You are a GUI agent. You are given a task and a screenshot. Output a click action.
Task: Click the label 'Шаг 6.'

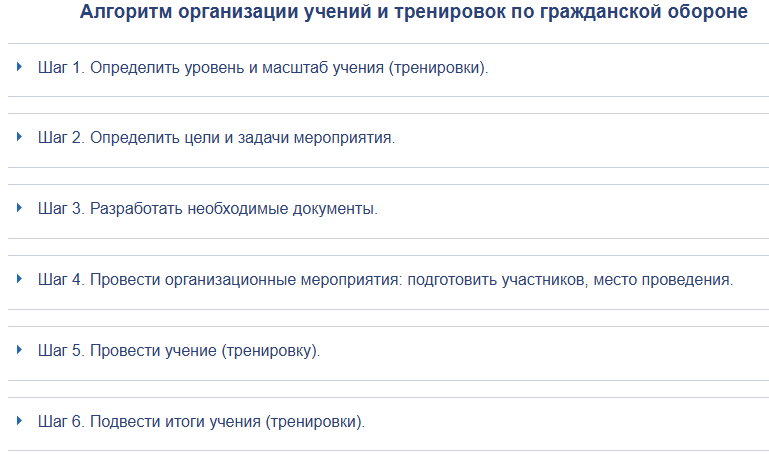click(61, 422)
